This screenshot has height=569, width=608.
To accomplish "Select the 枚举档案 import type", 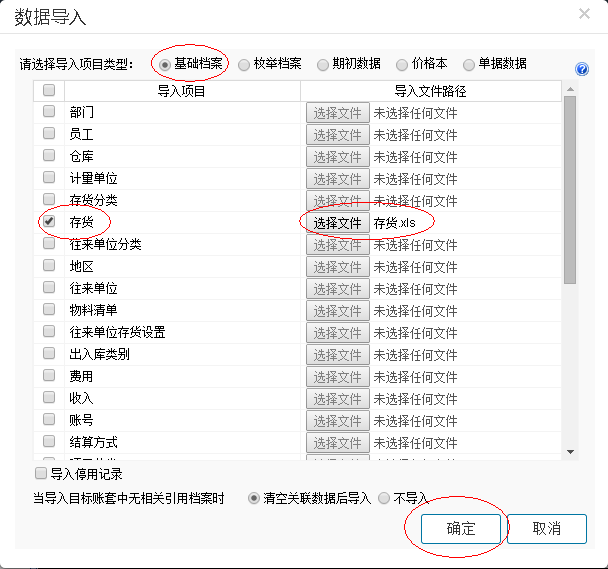I will tap(243, 64).
